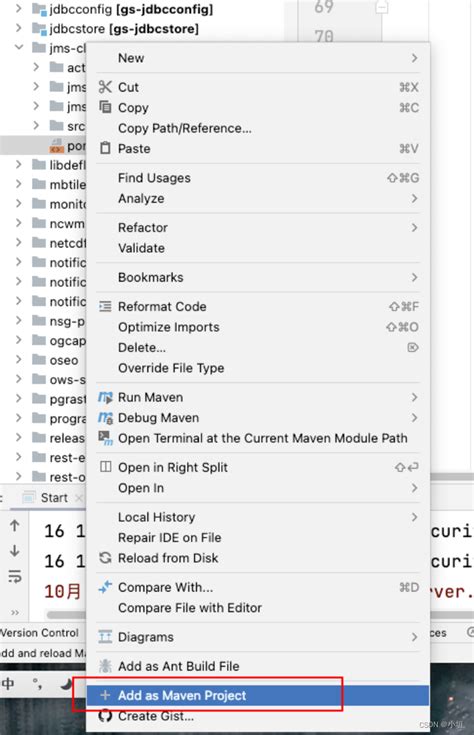
Task: Click the Reload from Disk icon
Action: click(105, 558)
